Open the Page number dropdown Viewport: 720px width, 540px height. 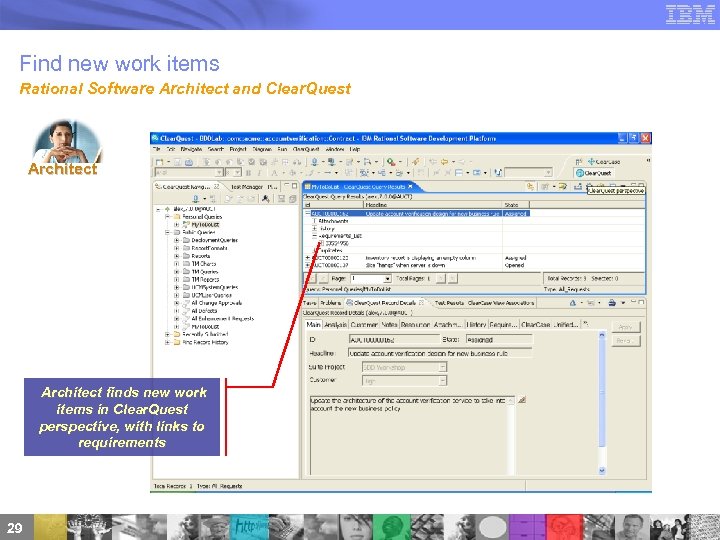(x=387, y=279)
